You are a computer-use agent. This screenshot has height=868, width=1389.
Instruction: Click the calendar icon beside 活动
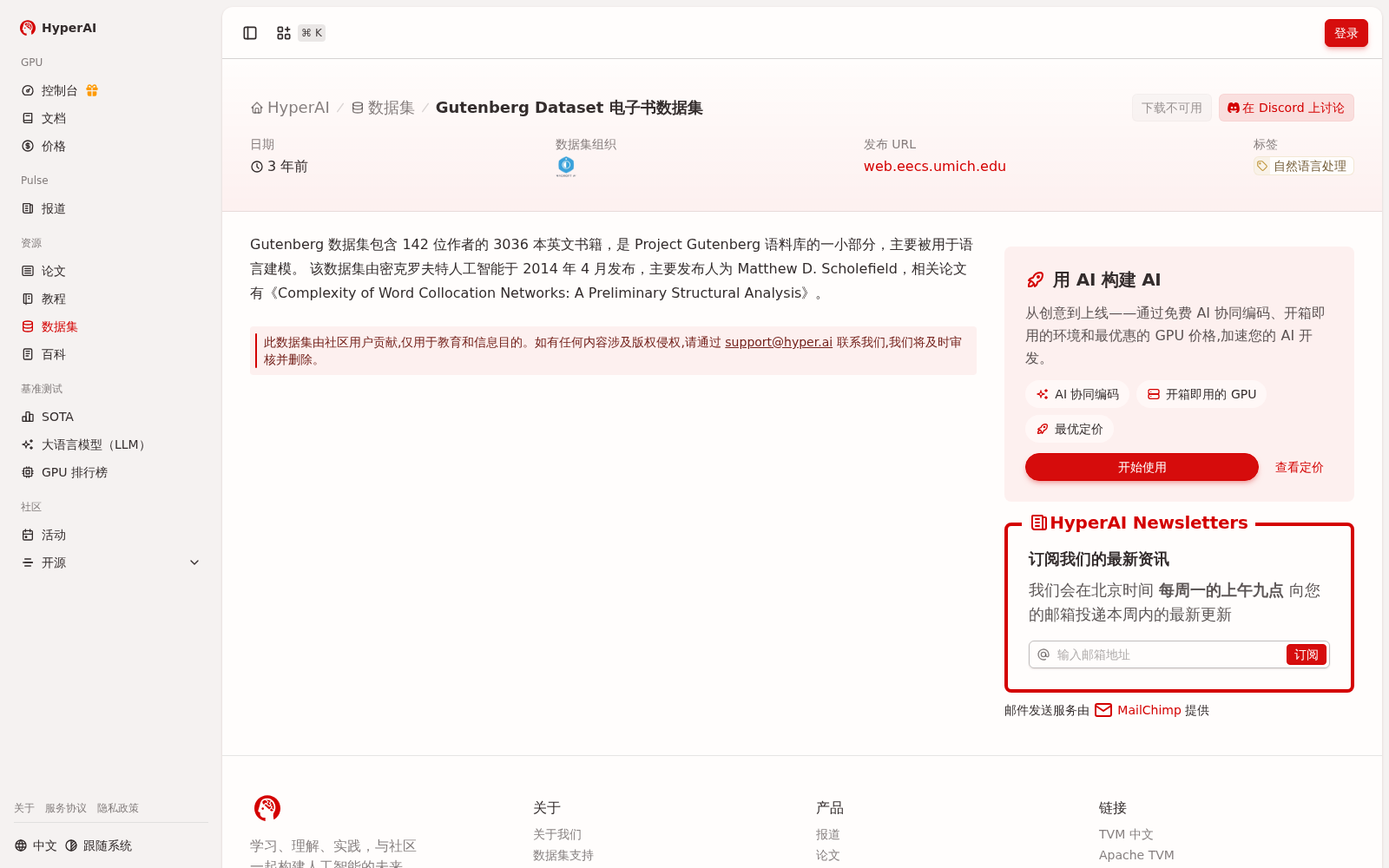point(28,535)
